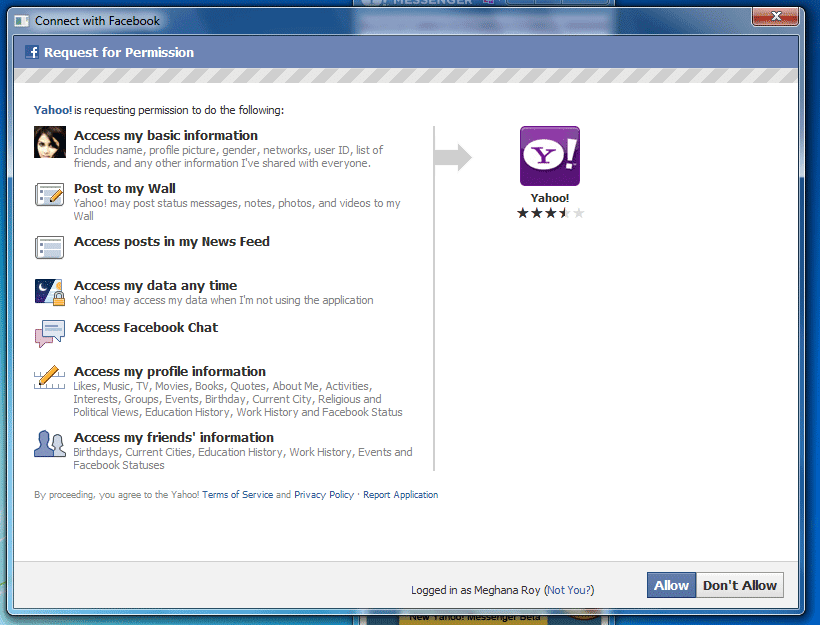Click the Access my basic information heading
The image size is (820, 625).
pos(166,135)
